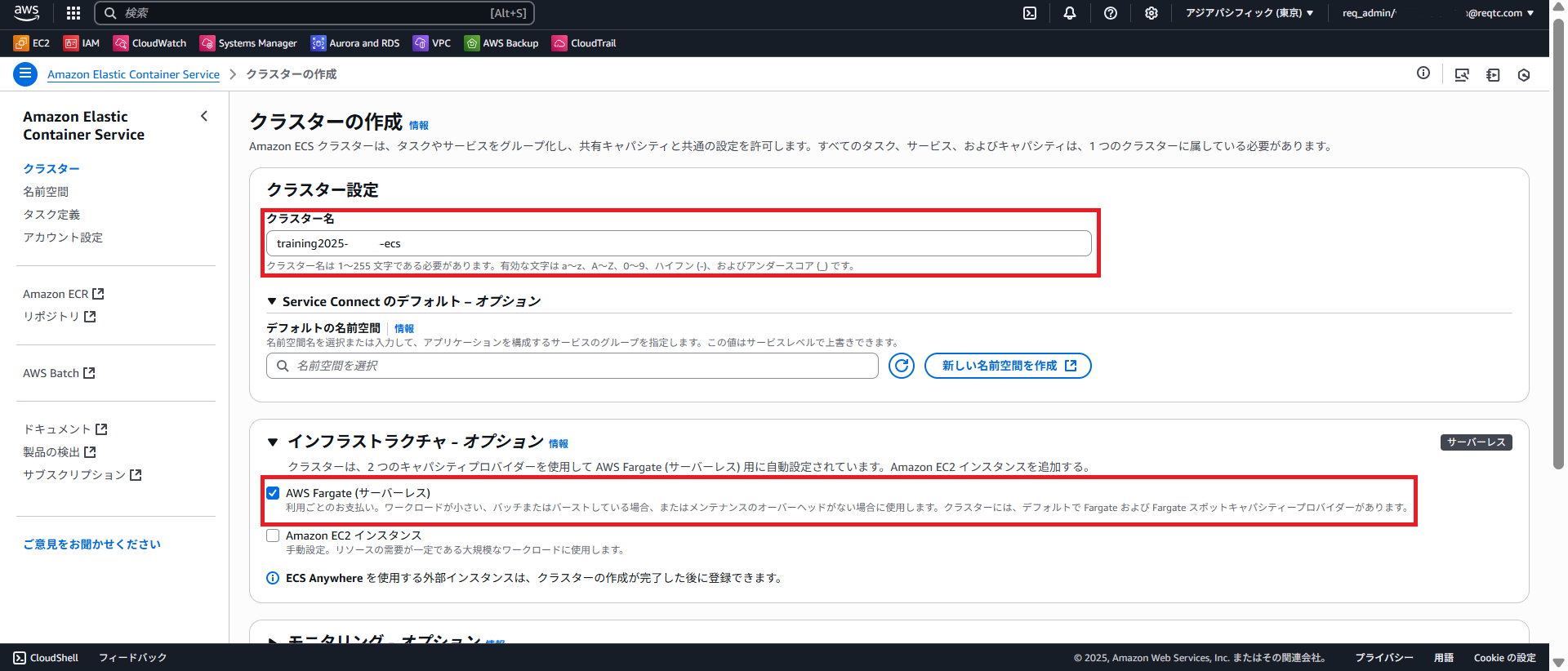This screenshot has width=1568, height=671.
Task: Open Aurora and RDS from favorites bar
Action: [x=355, y=43]
